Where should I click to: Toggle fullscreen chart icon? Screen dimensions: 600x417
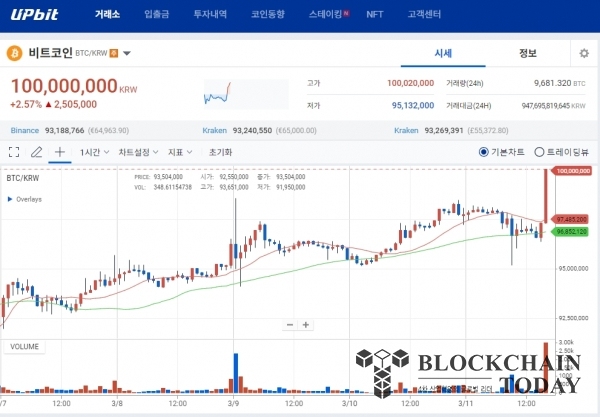coord(14,152)
